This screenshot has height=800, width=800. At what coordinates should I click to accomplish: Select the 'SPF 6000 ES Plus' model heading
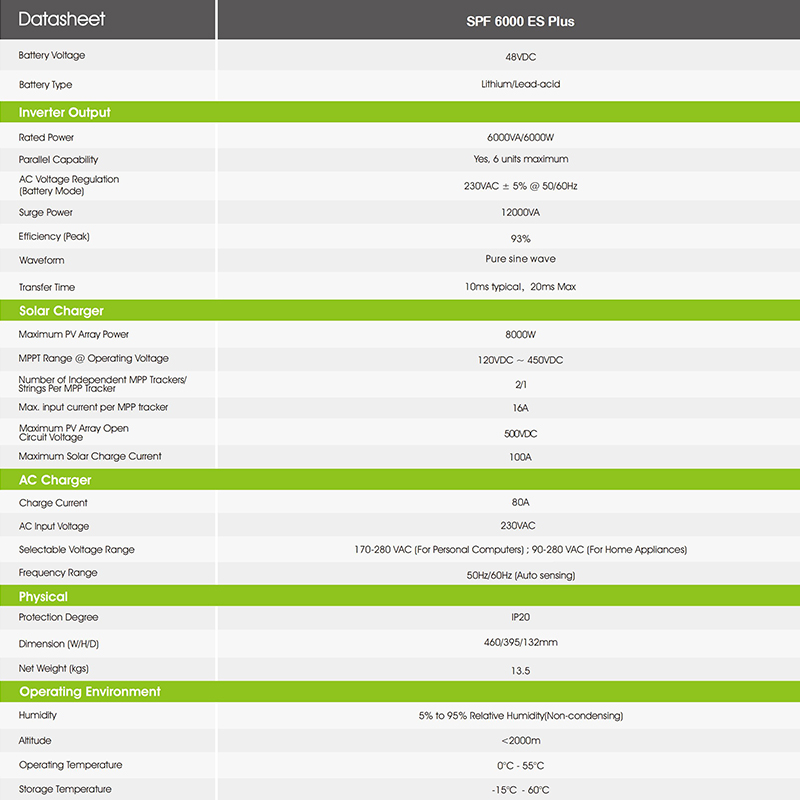520,21
